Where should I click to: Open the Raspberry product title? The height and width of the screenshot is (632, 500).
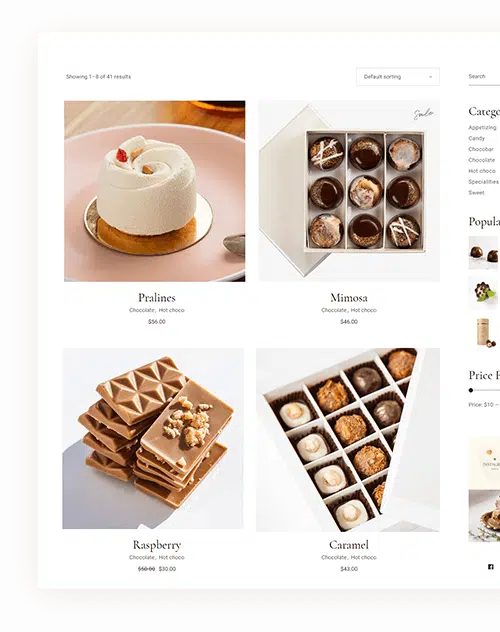pyautogui.click(x=157, y=545)
